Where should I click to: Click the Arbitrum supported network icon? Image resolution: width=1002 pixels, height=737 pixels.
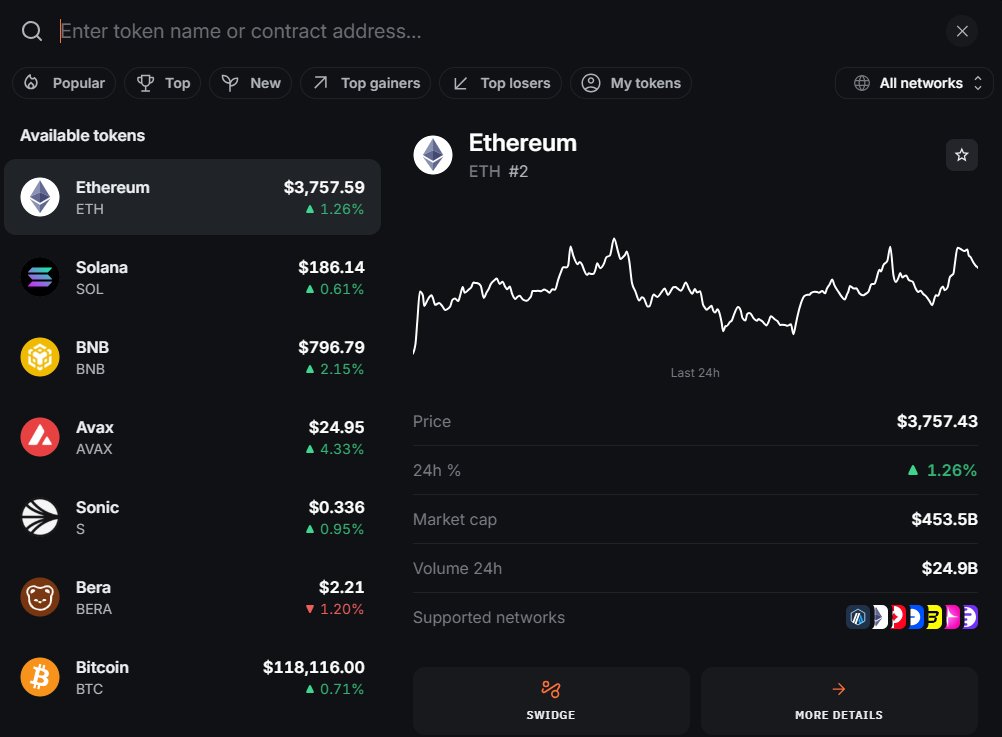(858, 617)
